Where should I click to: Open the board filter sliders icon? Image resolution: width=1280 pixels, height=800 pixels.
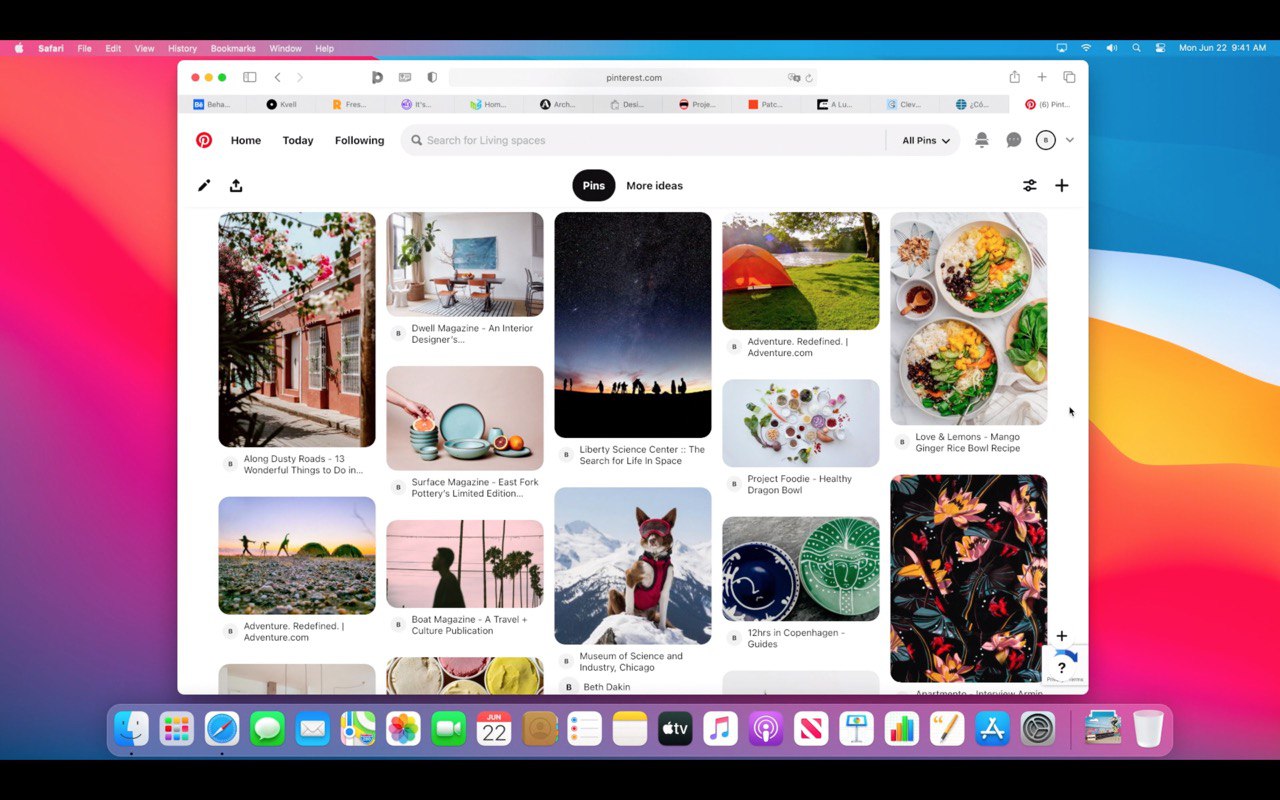[x=1030, y=185]
